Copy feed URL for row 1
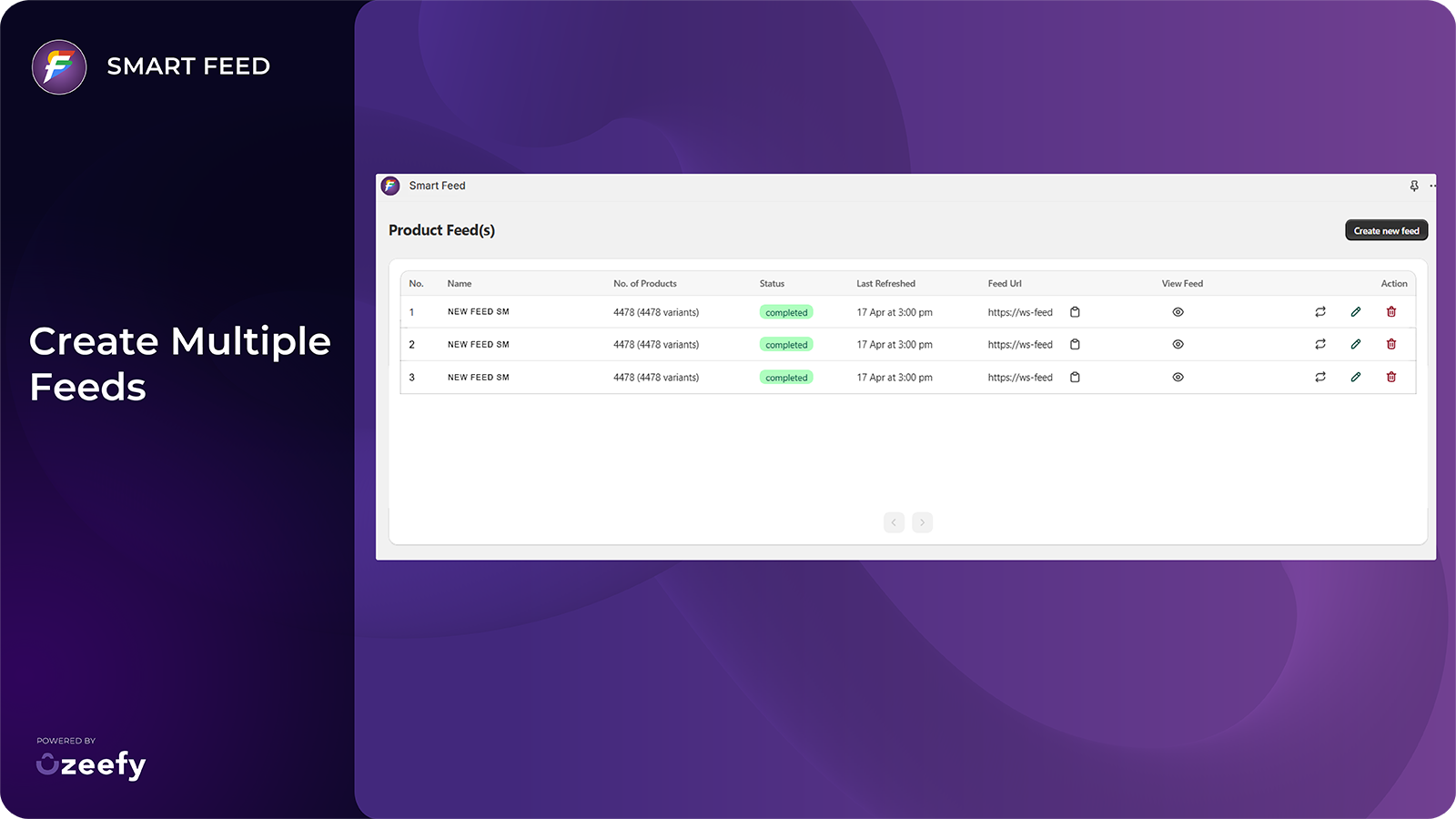The height and width of the screenshot is (819, 1456). 1075,312
